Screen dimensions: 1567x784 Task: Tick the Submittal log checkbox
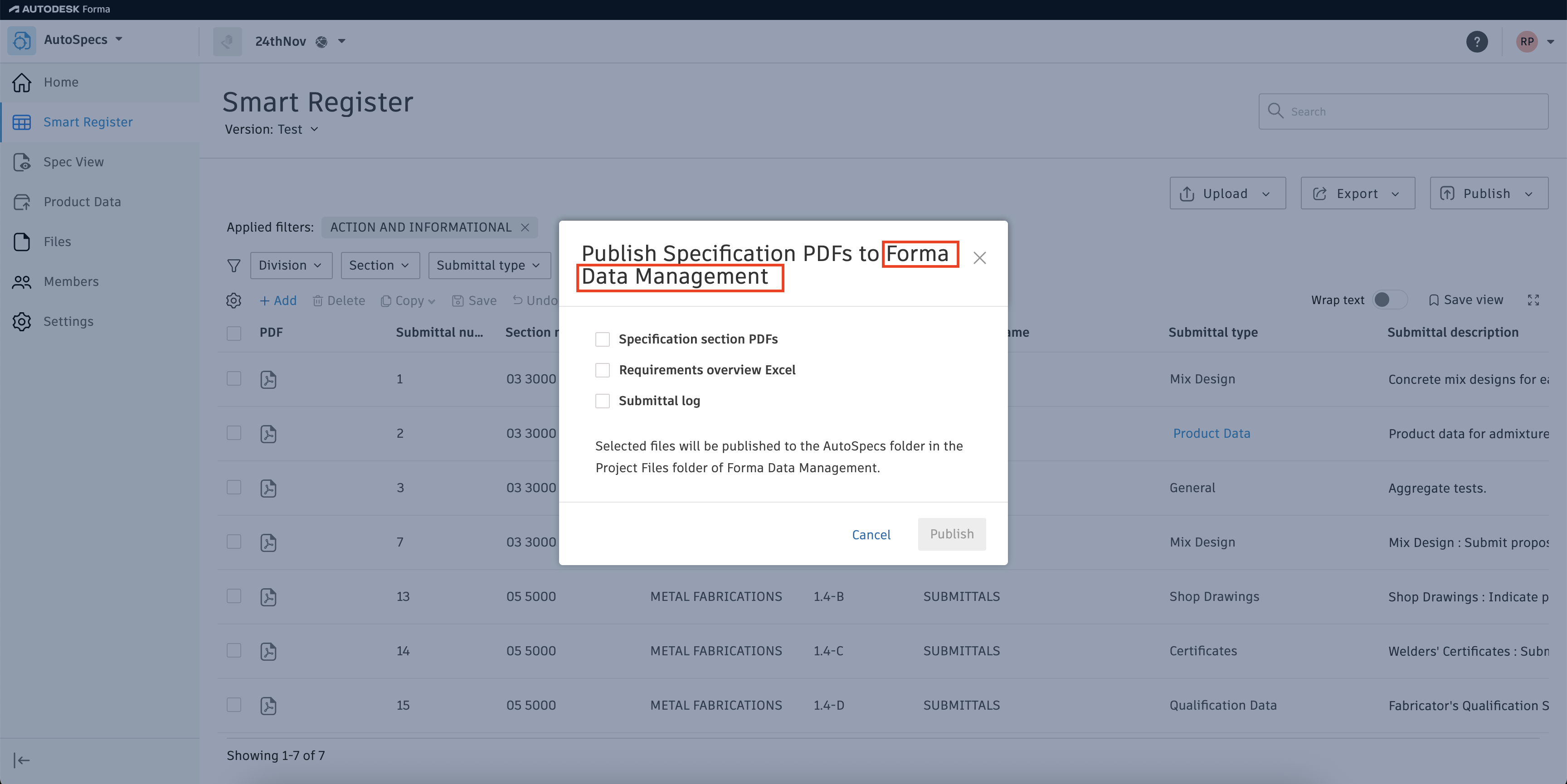pos(602,401)
